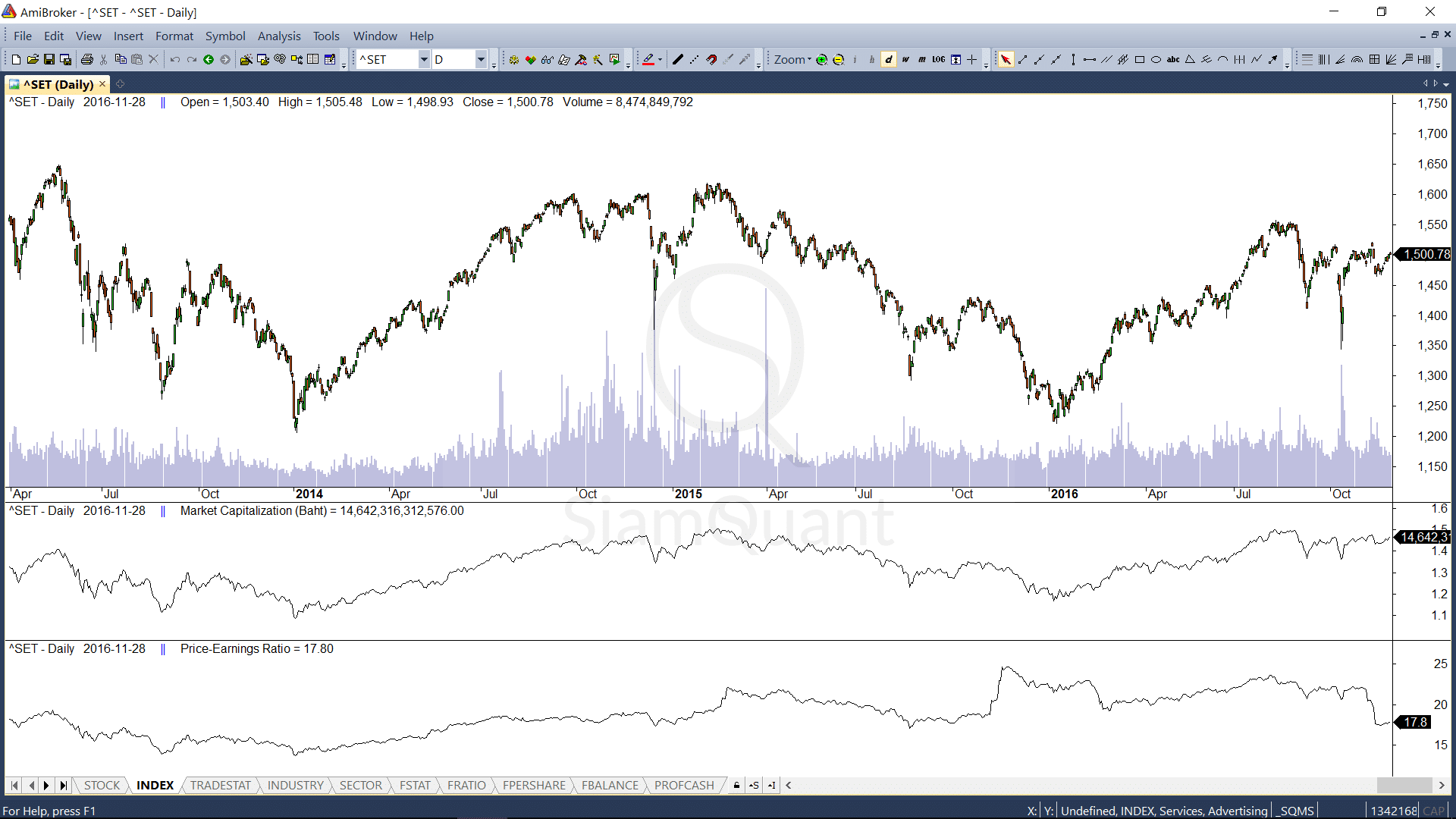Select the triangle drawing tool

click(1189, 60)
